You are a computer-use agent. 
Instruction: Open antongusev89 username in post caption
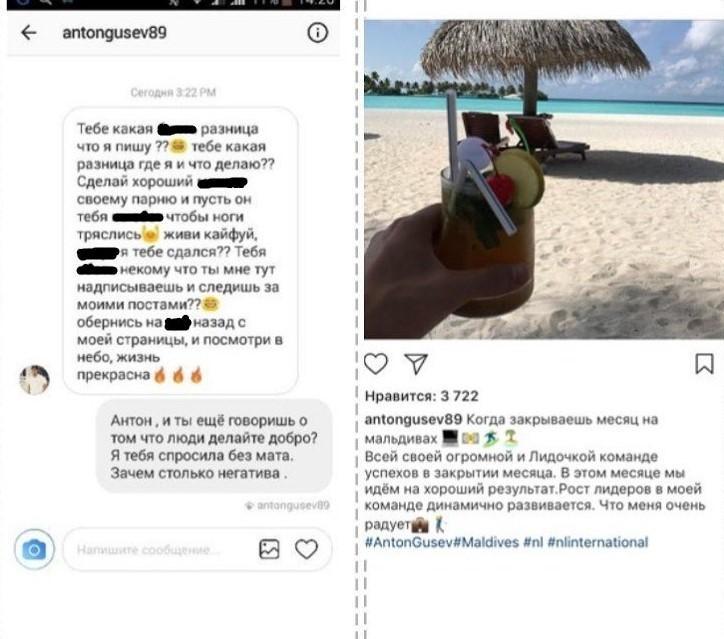[x=413, y=419]
